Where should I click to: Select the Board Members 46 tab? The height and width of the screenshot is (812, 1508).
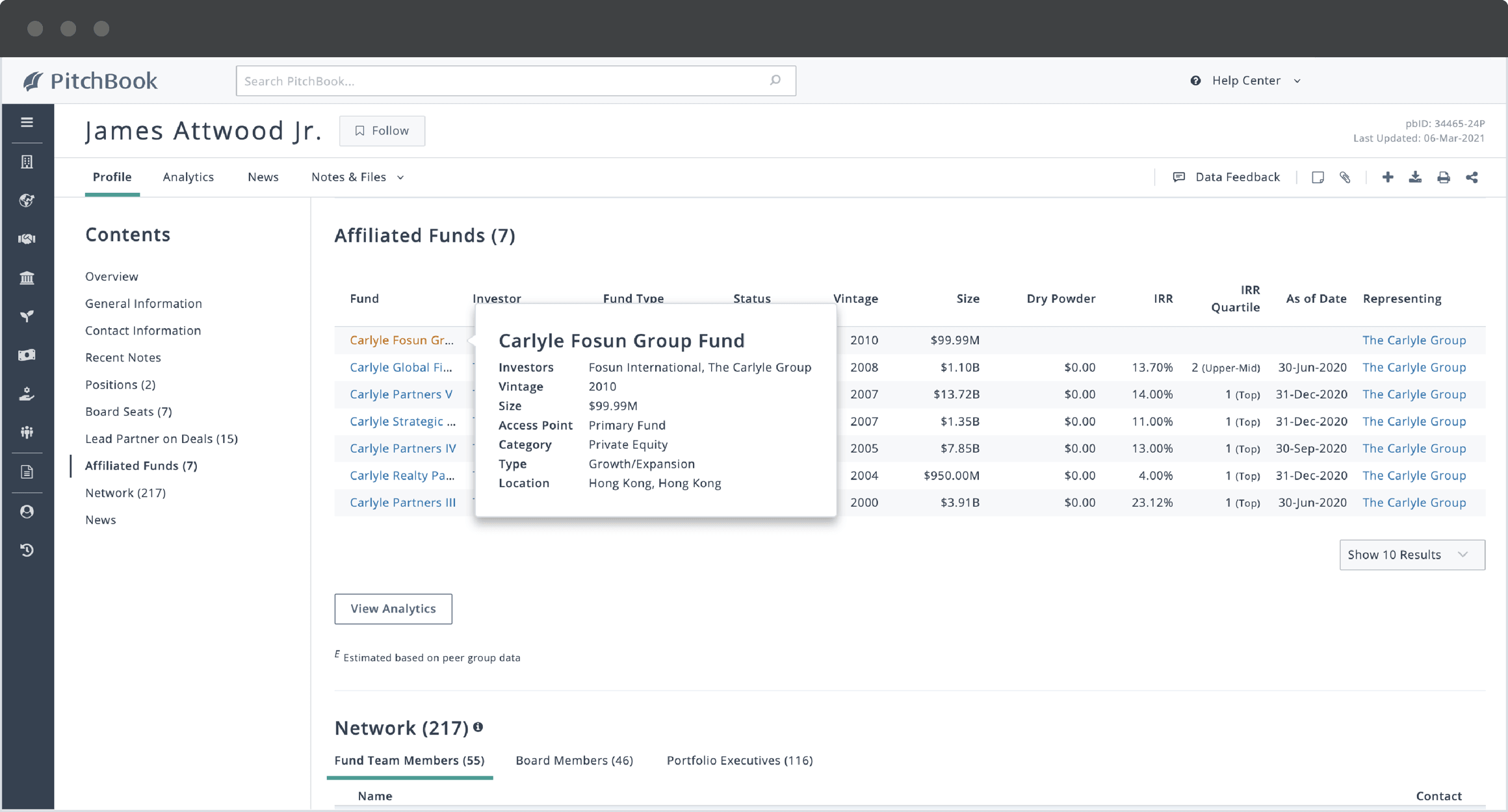click(573, 760)
